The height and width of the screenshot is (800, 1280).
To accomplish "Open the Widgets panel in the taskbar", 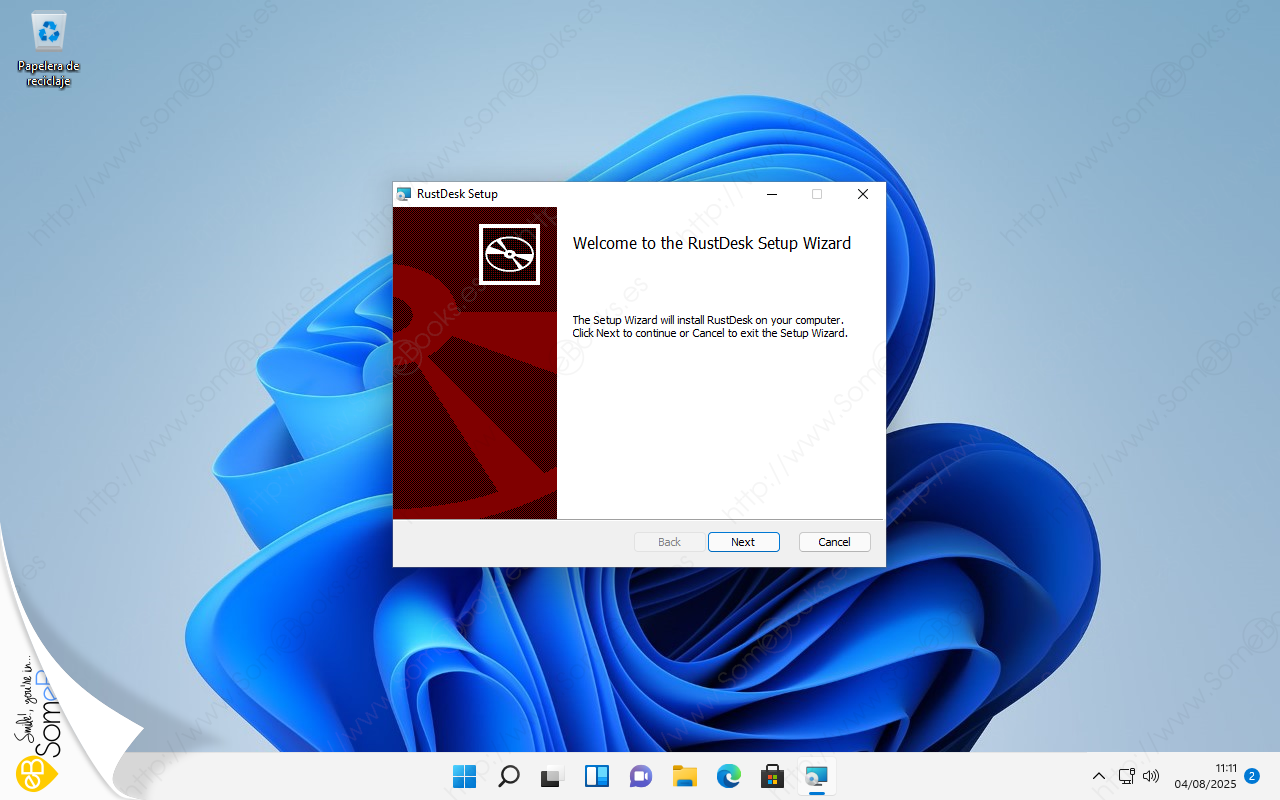I will point(597,776).
